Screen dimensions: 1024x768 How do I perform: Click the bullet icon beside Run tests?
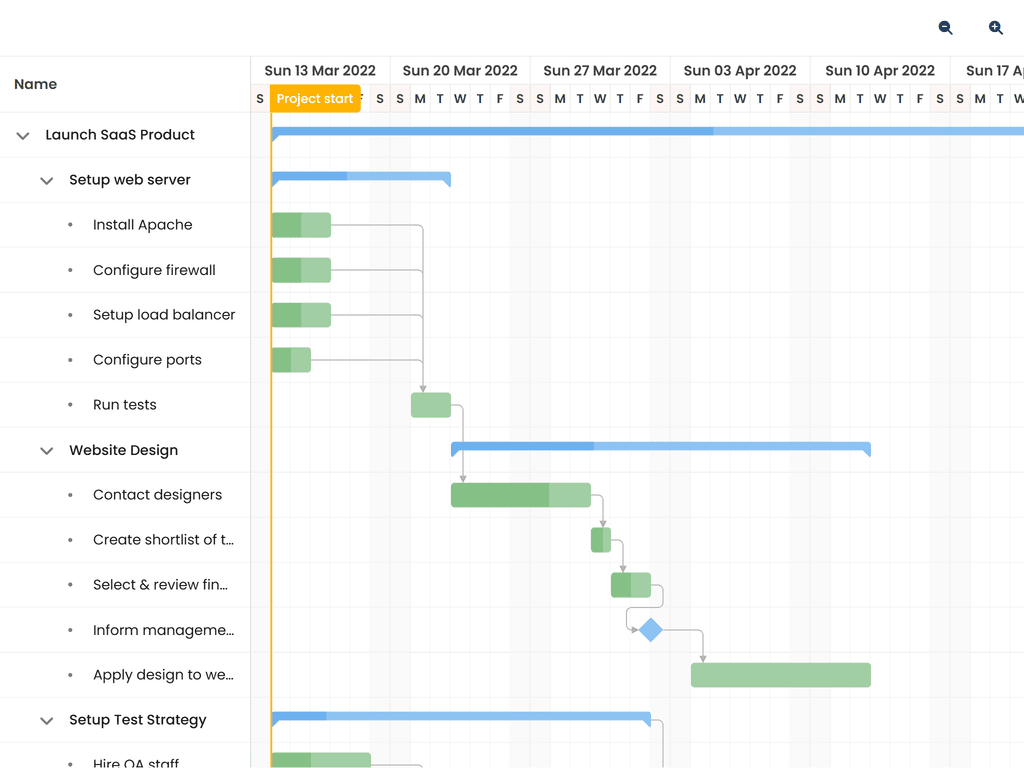(68, 405)
